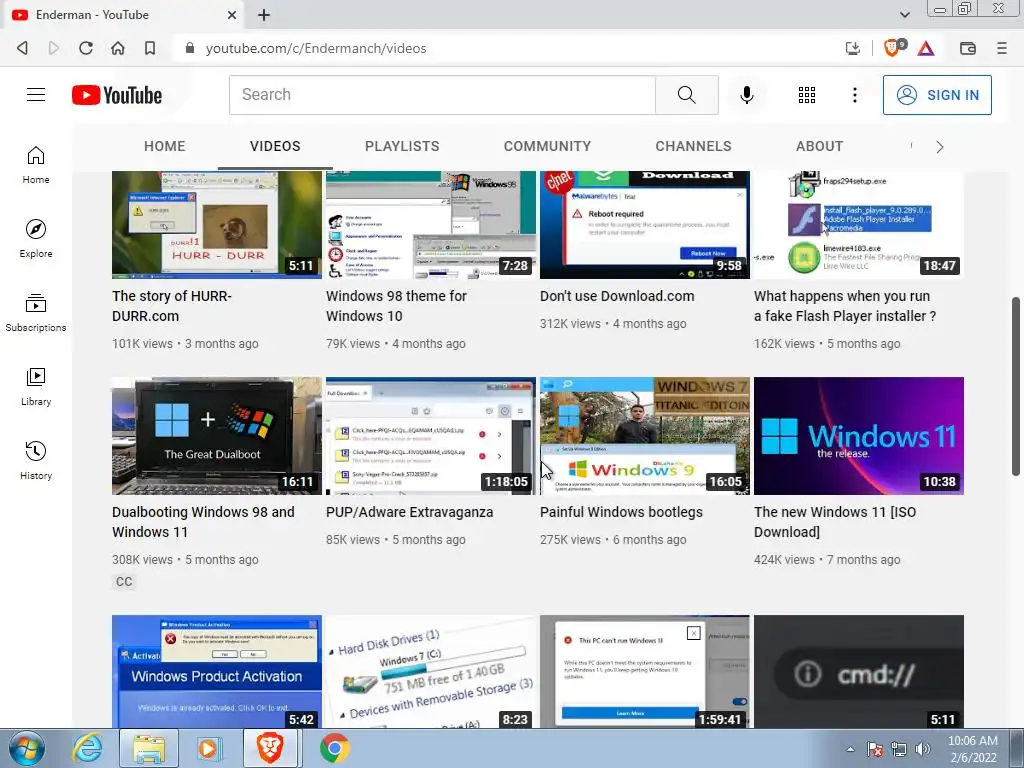This screenshot has height=768, width=1024.
Task: Open the CHANNELS tab
Action: click(x=694, y=146)
